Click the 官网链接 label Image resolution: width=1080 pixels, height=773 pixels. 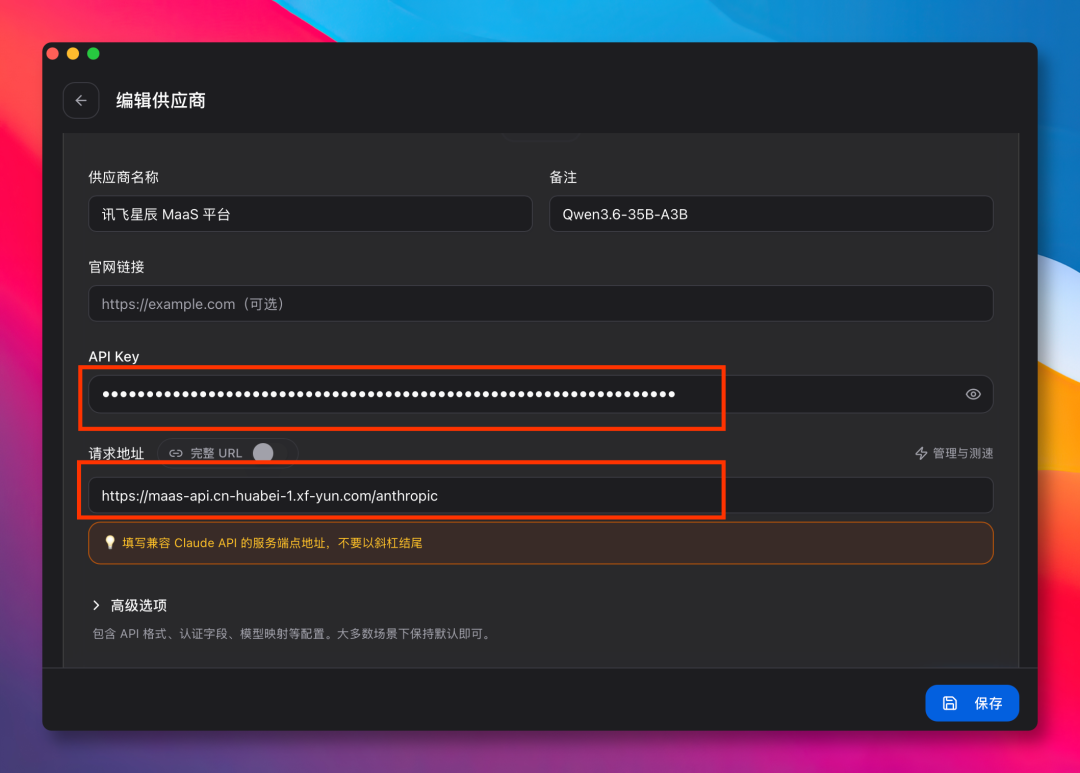tap(116, 267)
